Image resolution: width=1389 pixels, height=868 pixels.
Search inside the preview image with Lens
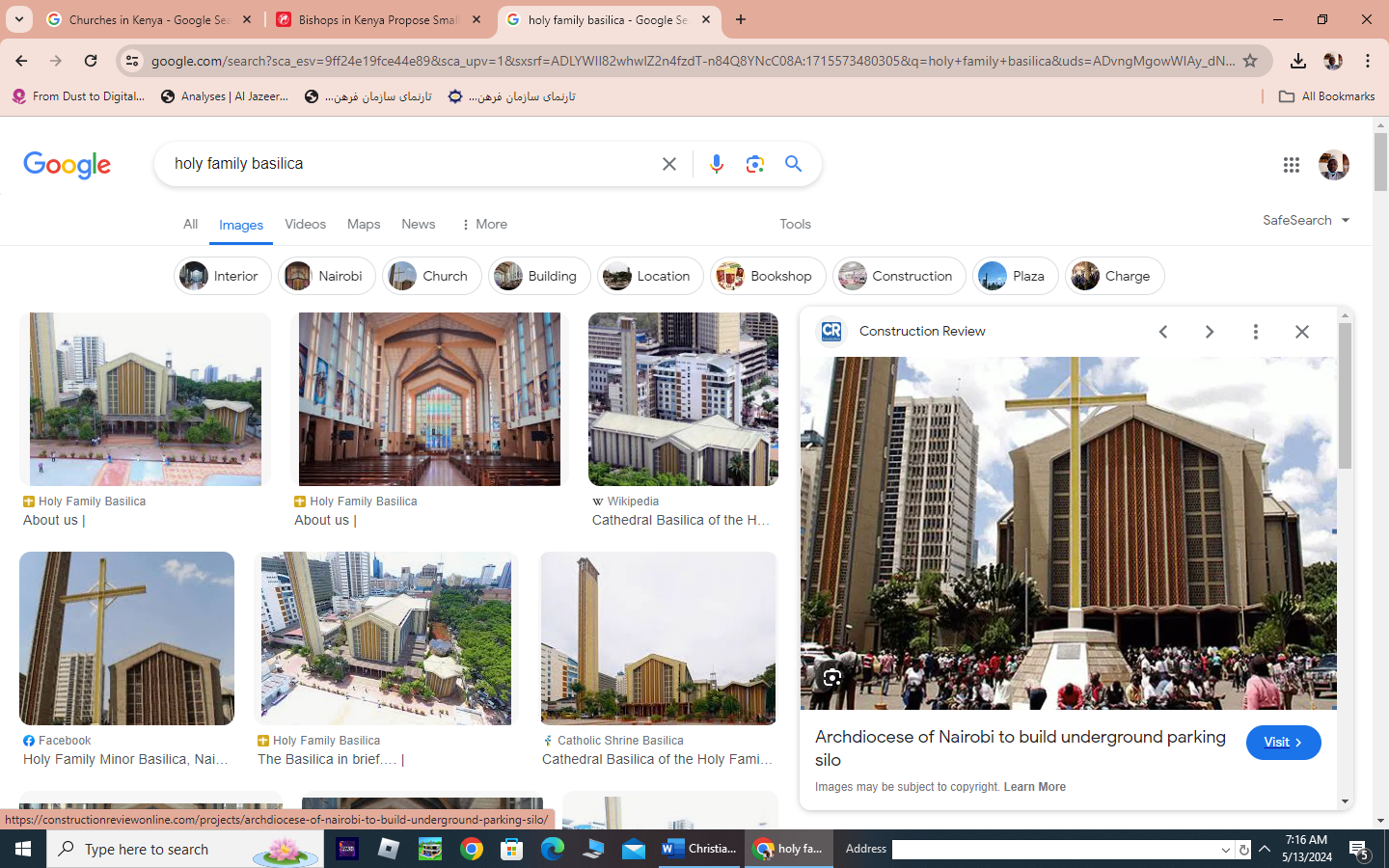(831, 677)
